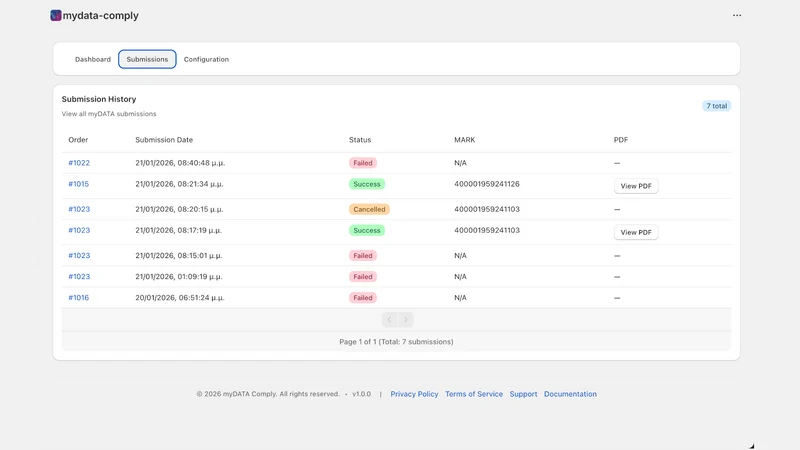This screenshot has height=450, width=800.
Task: Click the MARK column header
Action: click(x=464, y=140)
